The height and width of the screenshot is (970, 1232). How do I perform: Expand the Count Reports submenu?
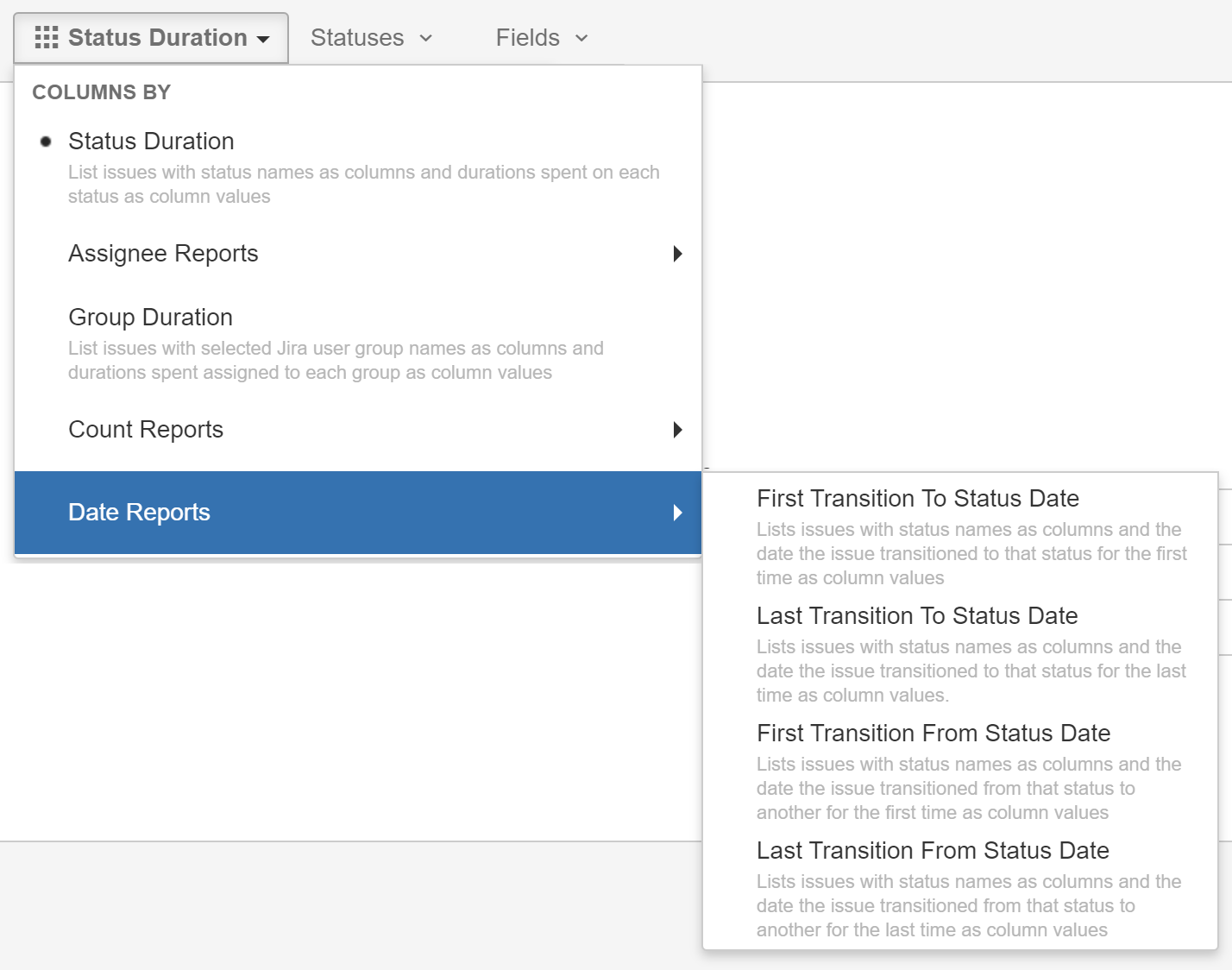(x=146, y=430)
